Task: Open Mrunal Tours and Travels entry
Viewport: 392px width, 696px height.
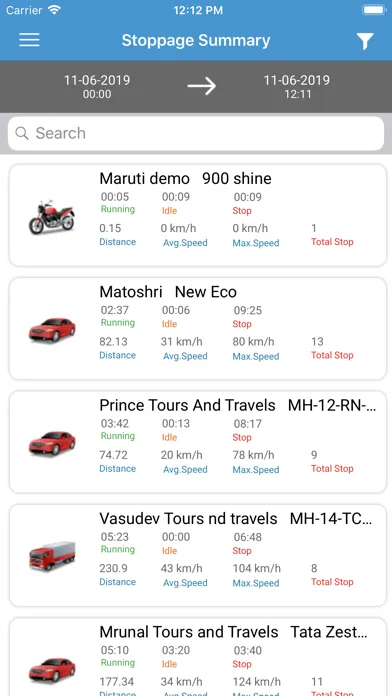Action: coord(198,657)
